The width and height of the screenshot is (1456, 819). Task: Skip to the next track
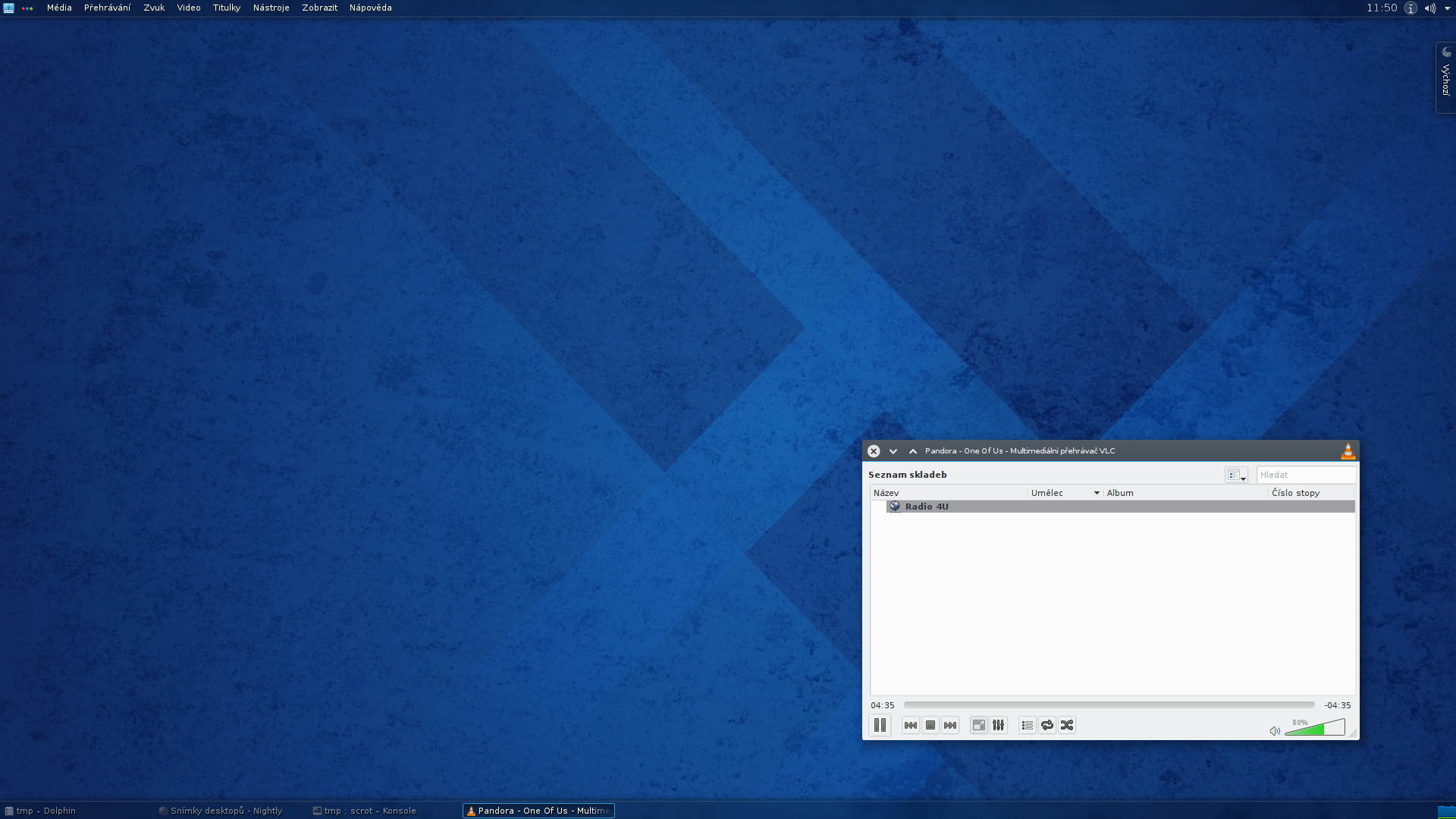[950, 726]
